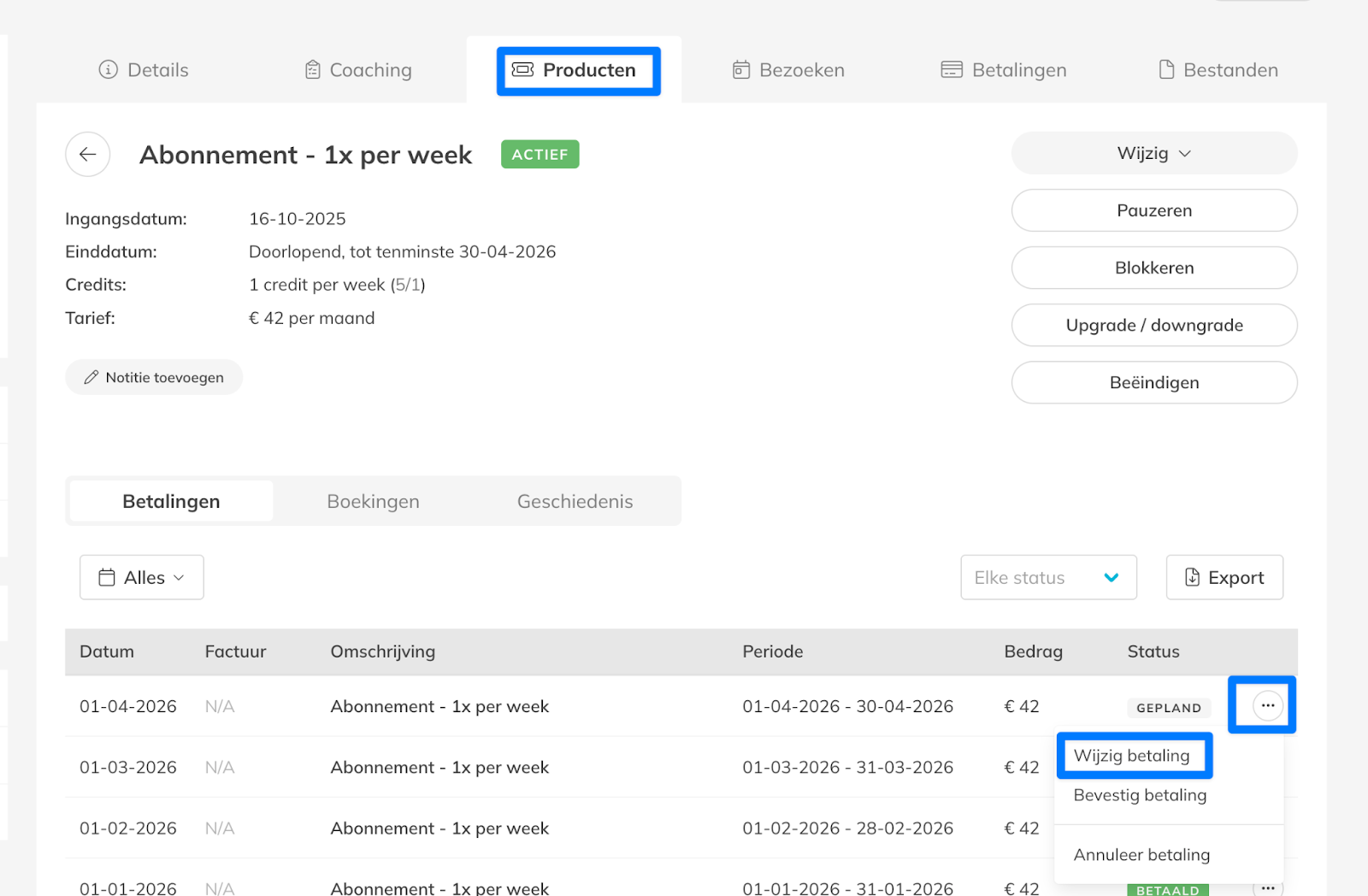The width and height of the screenshot is (1368, 896).
Task: Click the N/A invoice cell for 01-02-2026
Action: pos(220,829)
